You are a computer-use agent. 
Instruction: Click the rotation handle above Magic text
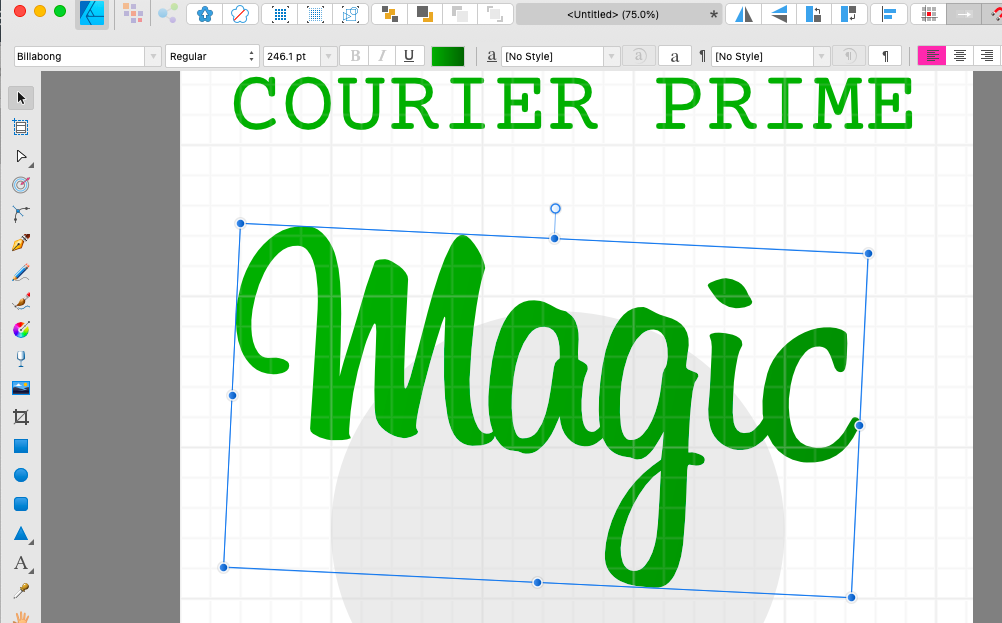click(555, 208)
